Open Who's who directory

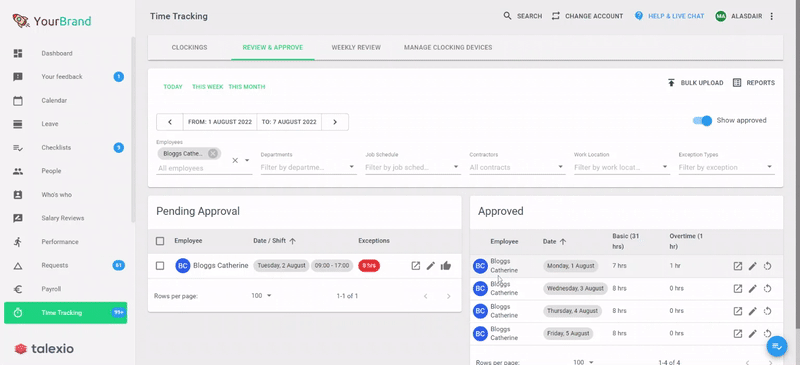pyautogui.click(x=57, y=194)
